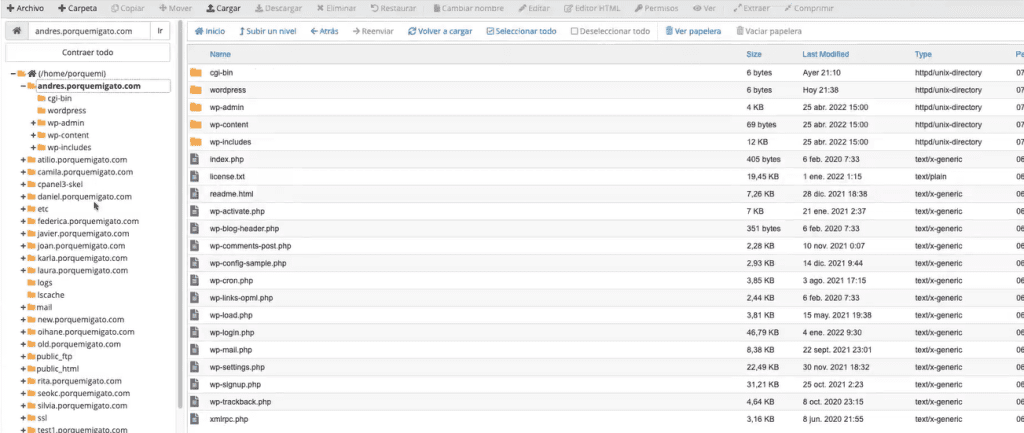Click the Editar toolbar button

[534, 8]
